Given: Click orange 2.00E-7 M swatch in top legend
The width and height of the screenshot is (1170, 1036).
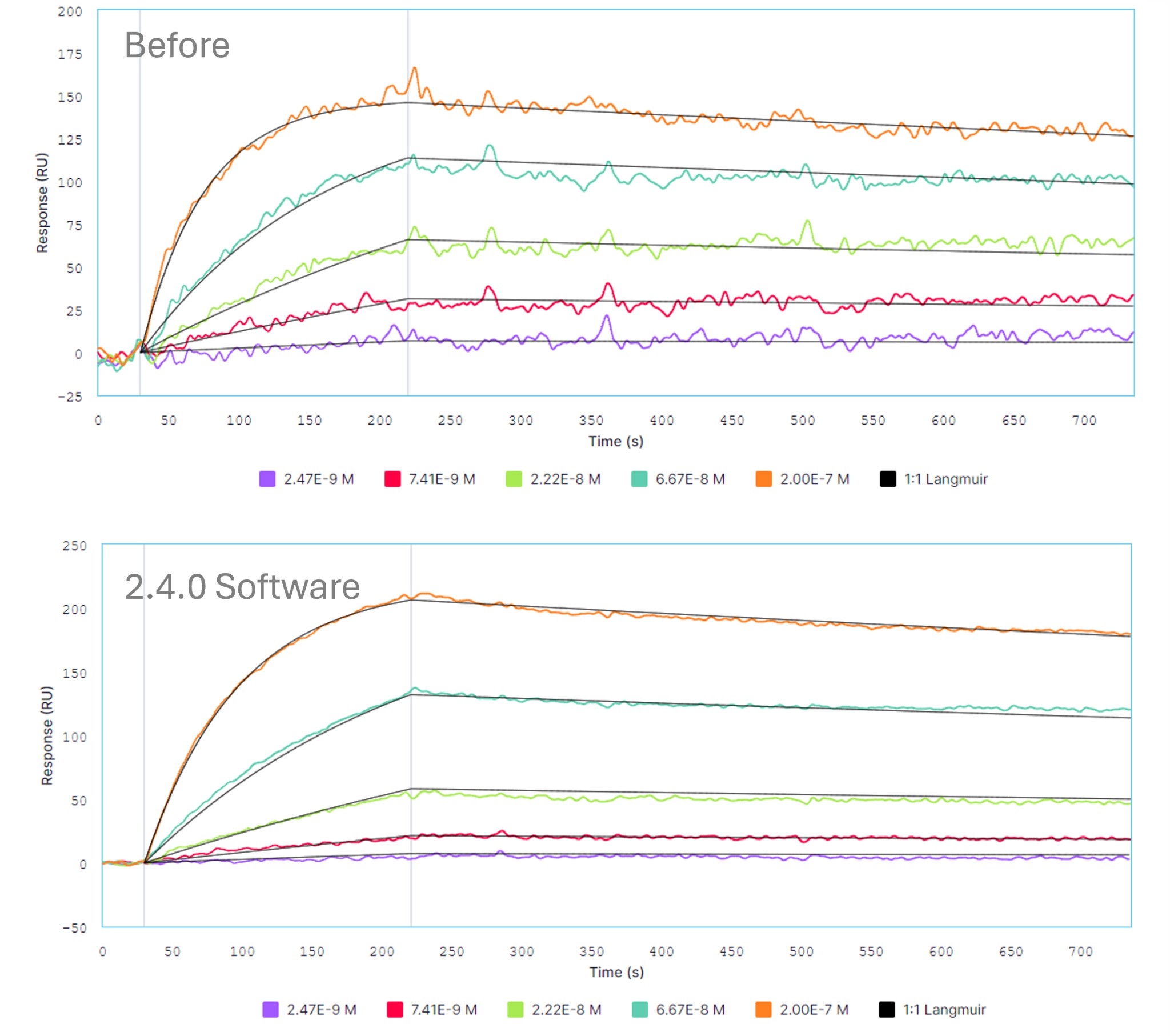Looking at the screenshot, I should tap(764, 479).
